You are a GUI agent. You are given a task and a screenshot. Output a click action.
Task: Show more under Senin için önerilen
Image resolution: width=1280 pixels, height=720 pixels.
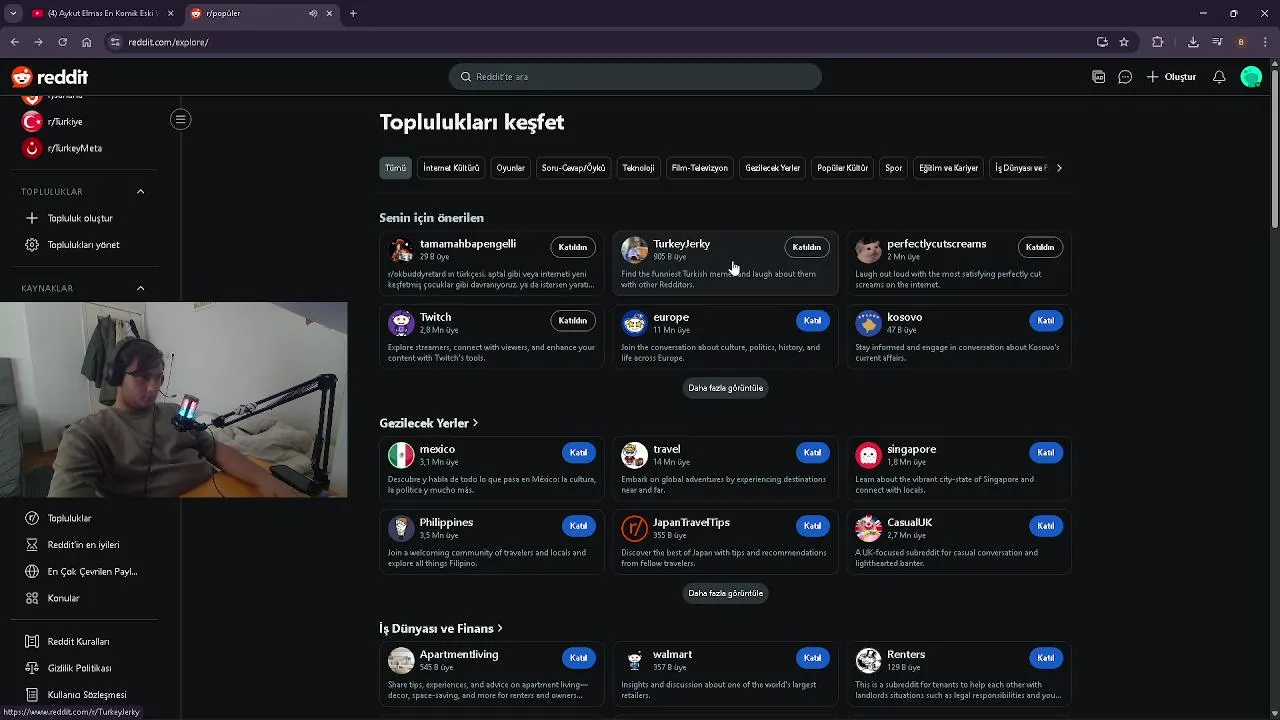(x=725, y=388)
